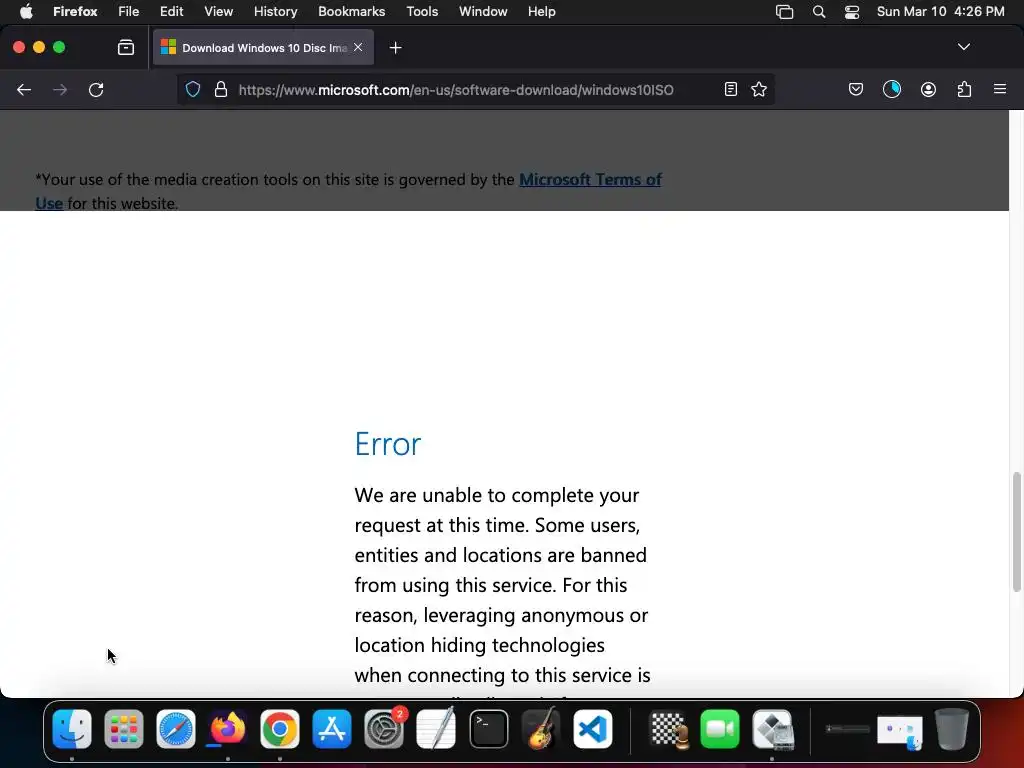This screenshot has height=768, width=1024.
Task: Go back to the previous page
Action: click(x=24, y=89)
